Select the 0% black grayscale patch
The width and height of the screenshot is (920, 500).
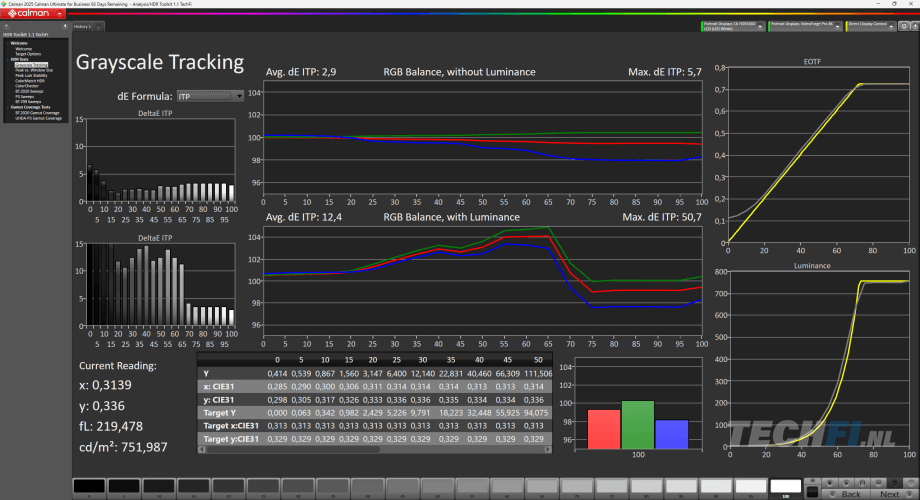coord(89,486)
